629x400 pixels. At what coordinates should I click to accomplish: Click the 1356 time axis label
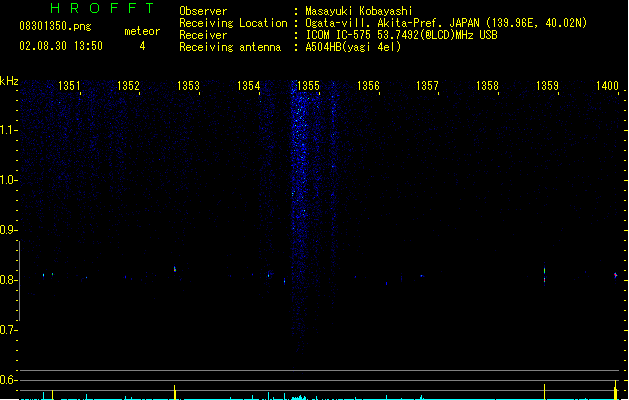click(368, 86)
